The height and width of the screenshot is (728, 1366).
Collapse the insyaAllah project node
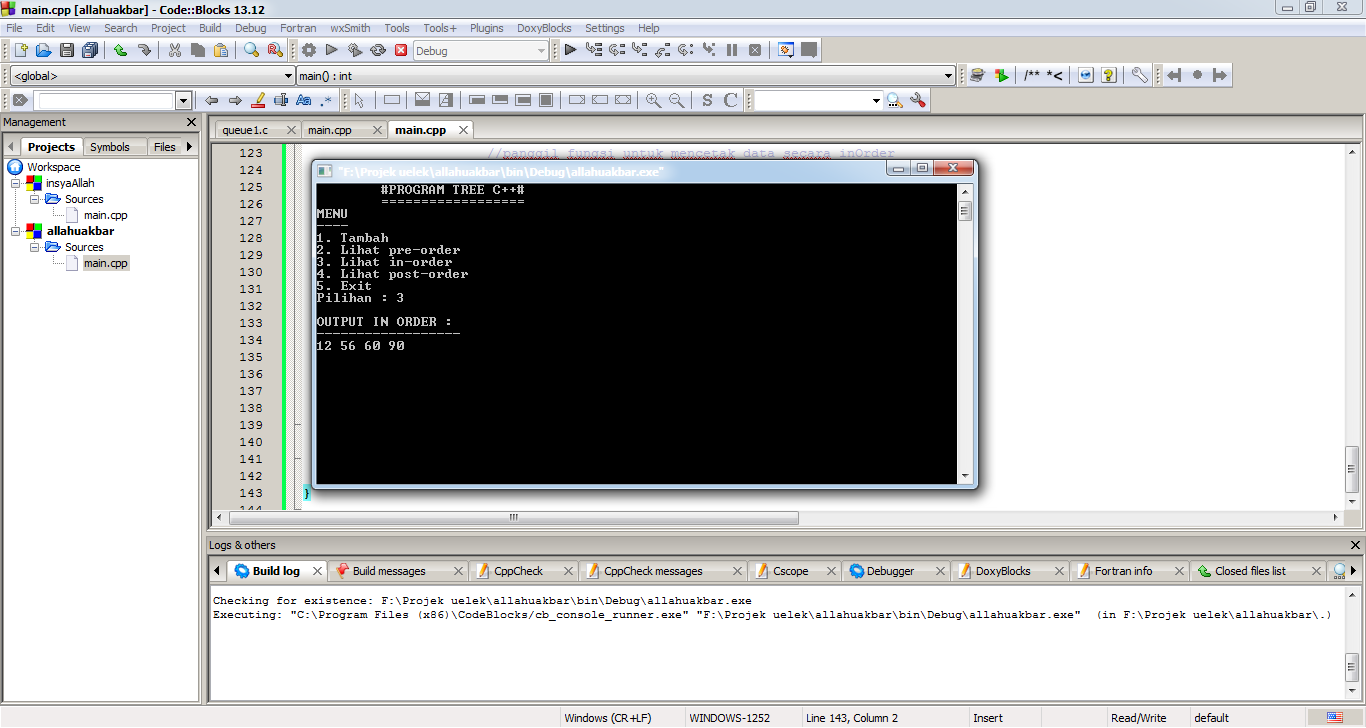tap(16, 183)
